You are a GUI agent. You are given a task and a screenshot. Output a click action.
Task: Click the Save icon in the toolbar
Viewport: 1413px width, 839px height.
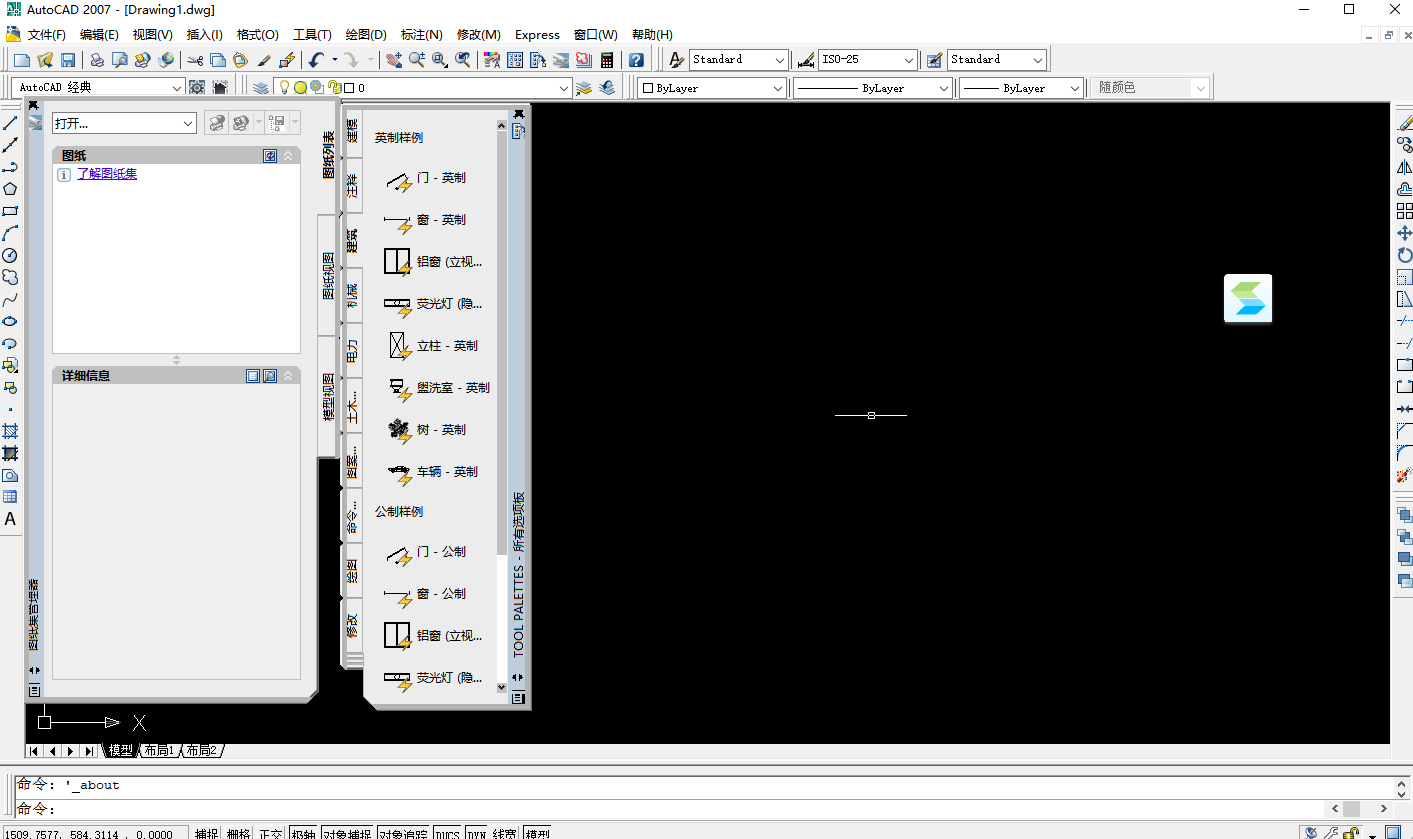[x=68, y=60]
